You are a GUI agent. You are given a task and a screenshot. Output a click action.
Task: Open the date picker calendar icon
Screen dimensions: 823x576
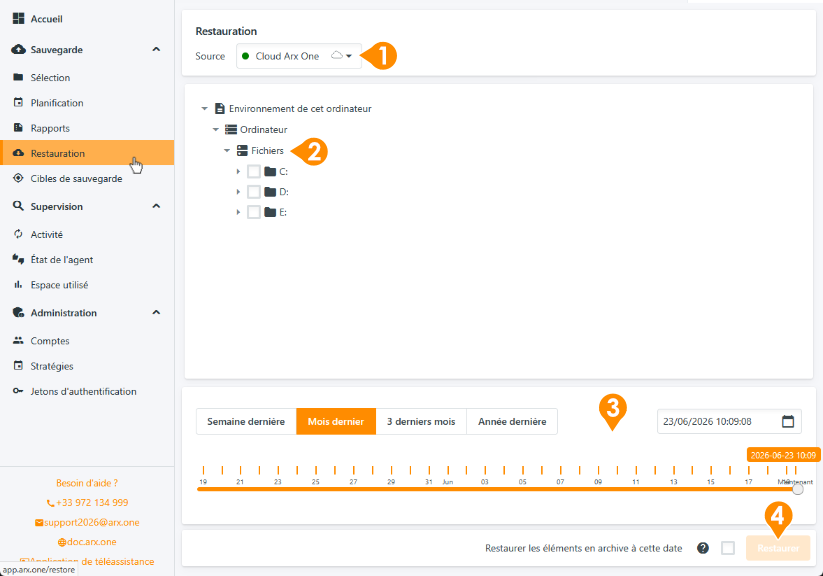click(x=788, y=421)
